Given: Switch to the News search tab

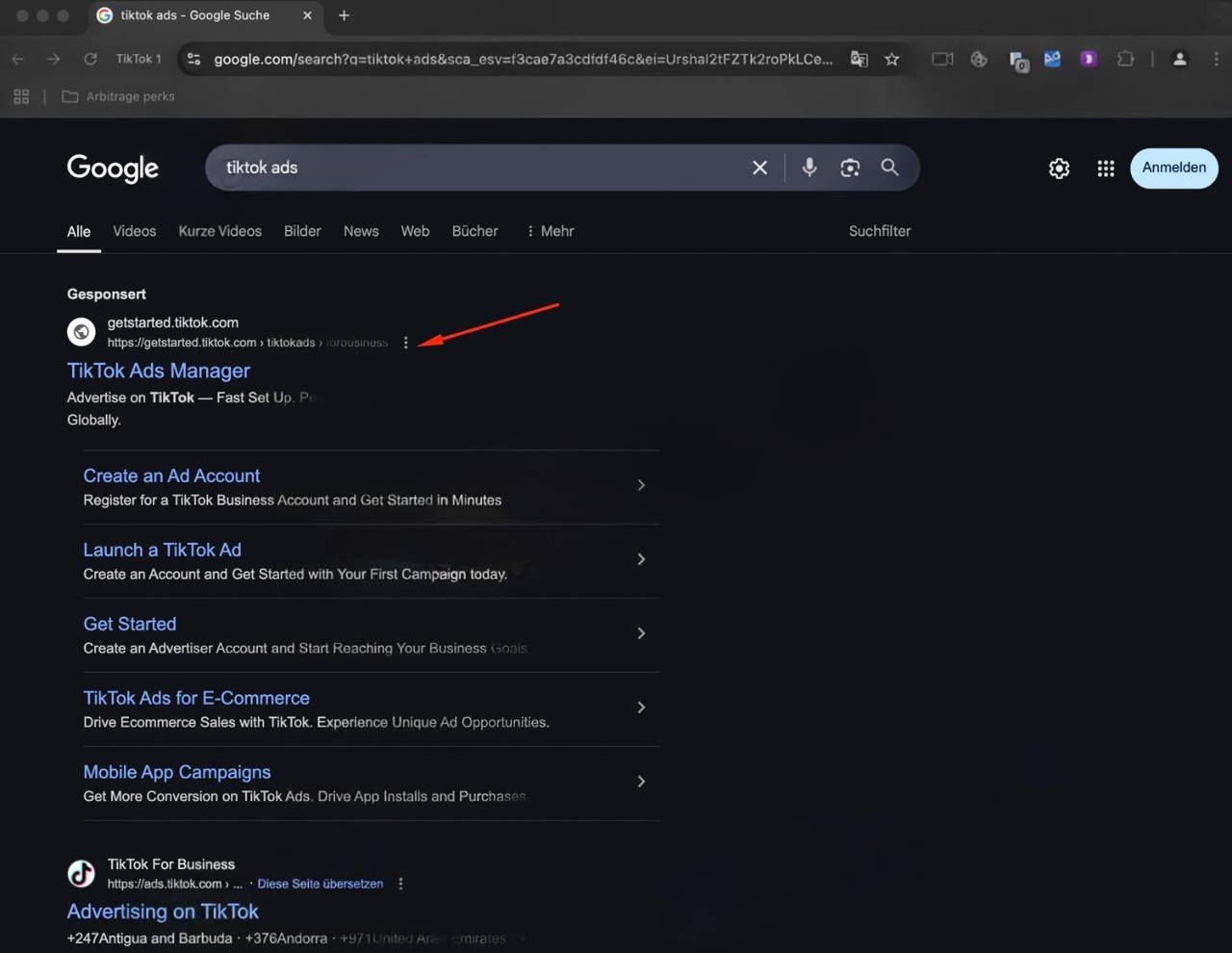Looking at the screenshot, I should click(361, 231).
